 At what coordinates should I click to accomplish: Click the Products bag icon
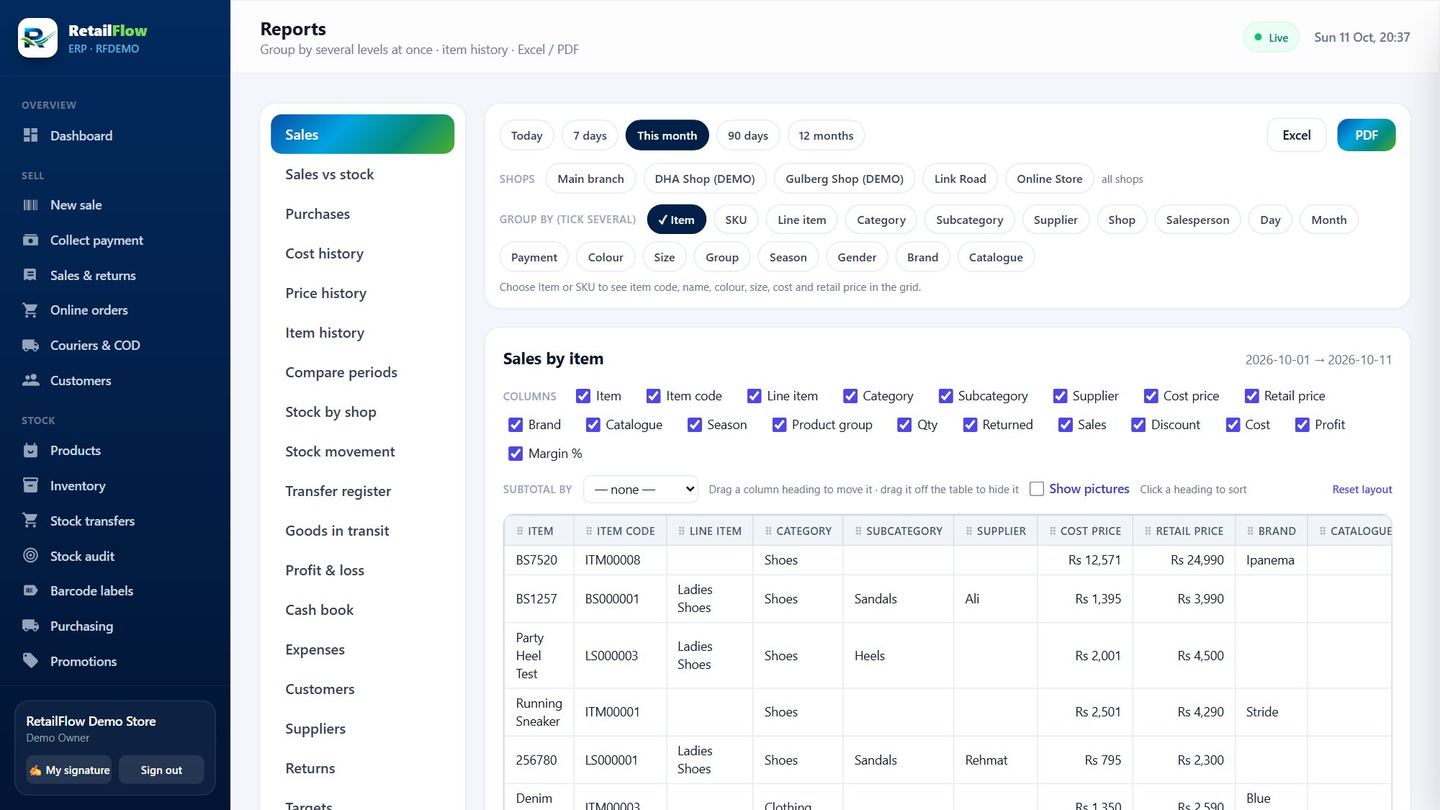pyautogui.click(x=31, y=450)
